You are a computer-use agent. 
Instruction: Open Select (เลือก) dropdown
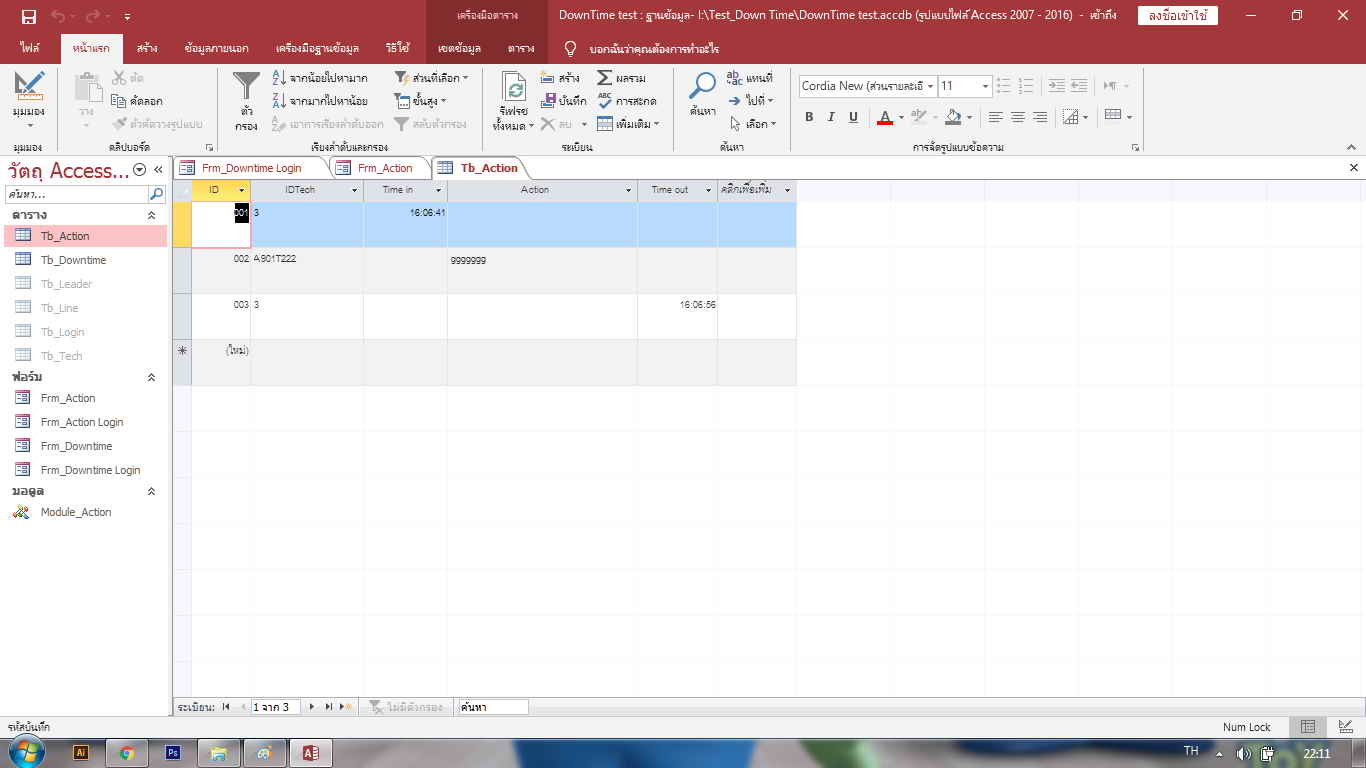click(x=752, y=124)
